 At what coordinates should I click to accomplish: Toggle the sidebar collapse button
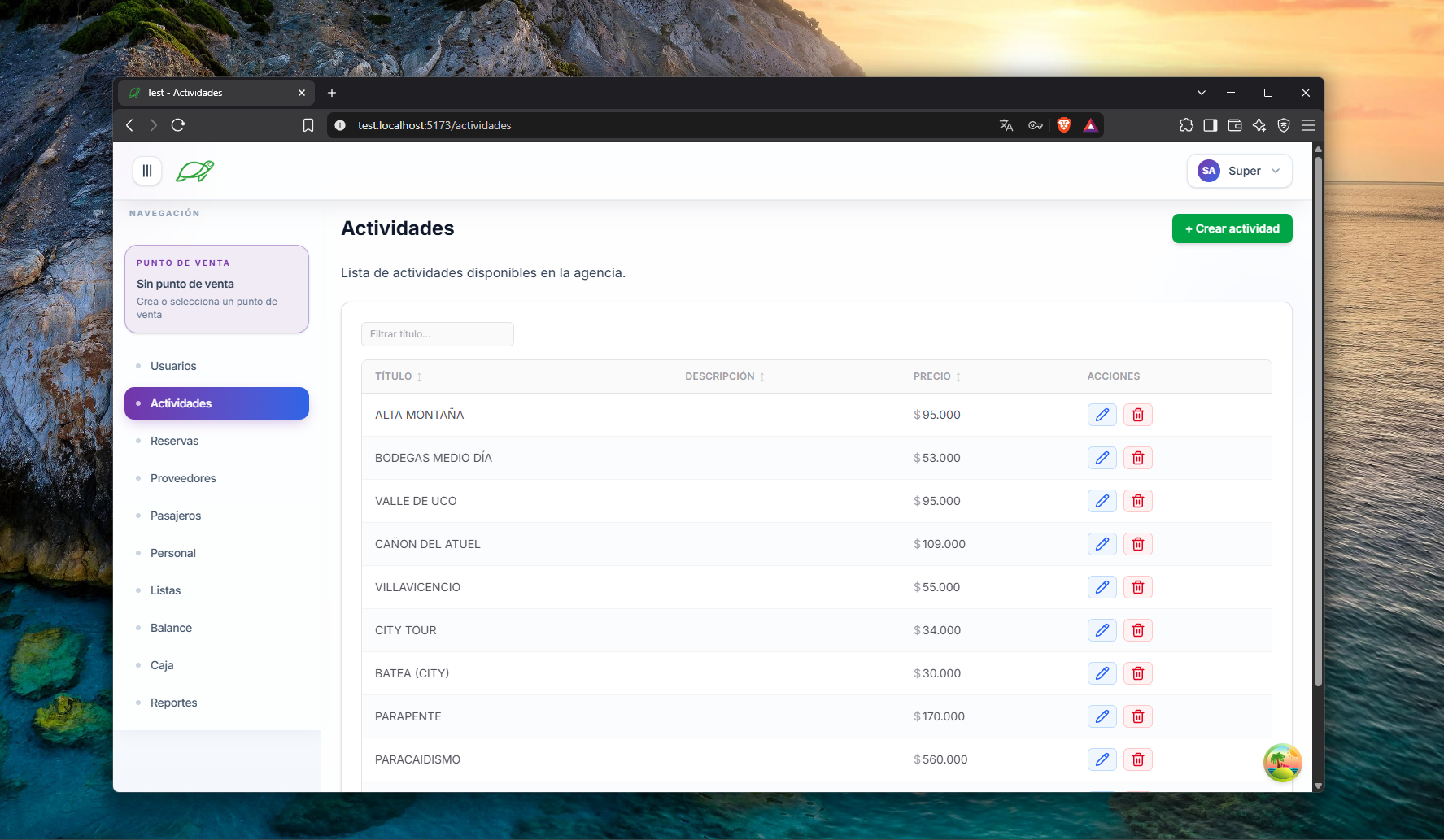[147, 171]
